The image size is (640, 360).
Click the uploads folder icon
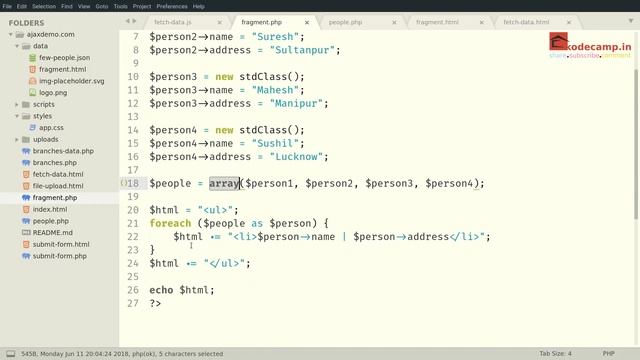coord(26,140)
